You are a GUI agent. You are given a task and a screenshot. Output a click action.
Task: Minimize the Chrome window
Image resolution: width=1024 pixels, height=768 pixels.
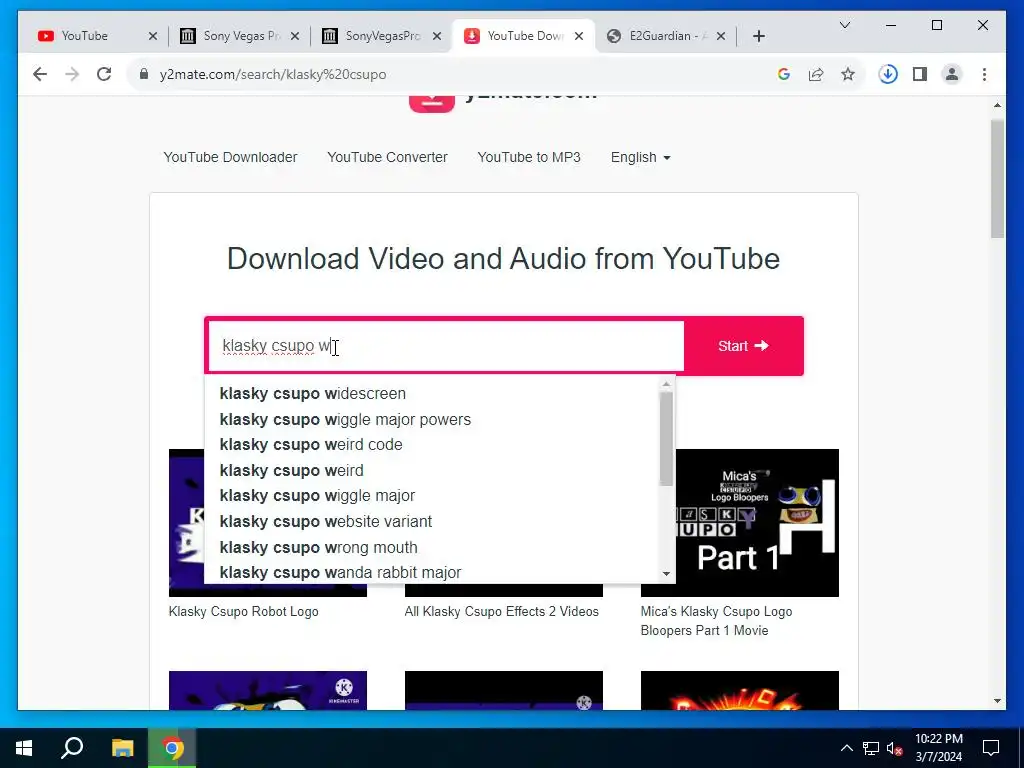pyautogui.click(x=891, y=25)
